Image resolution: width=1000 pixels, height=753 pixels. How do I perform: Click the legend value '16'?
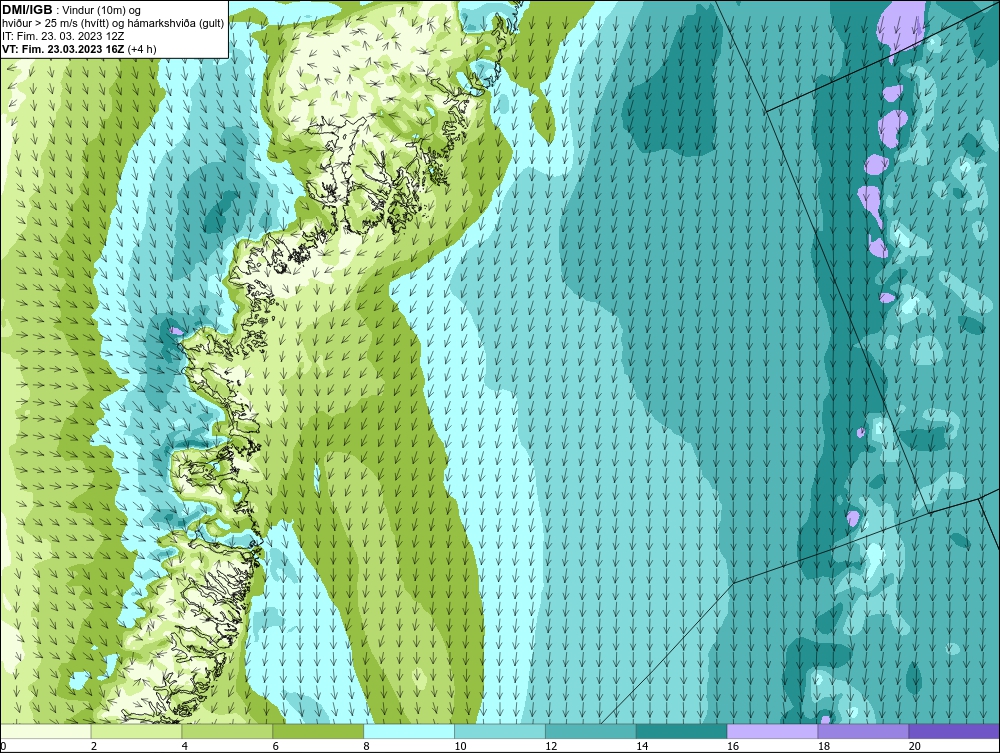[x=733, y=746]
